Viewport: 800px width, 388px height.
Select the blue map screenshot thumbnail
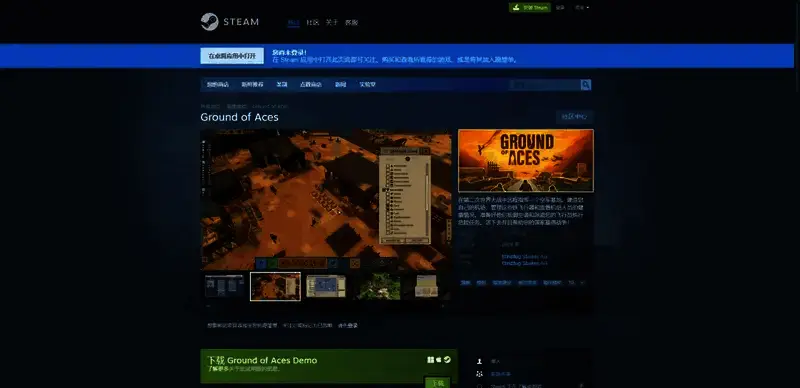click(x=326, y=286)
